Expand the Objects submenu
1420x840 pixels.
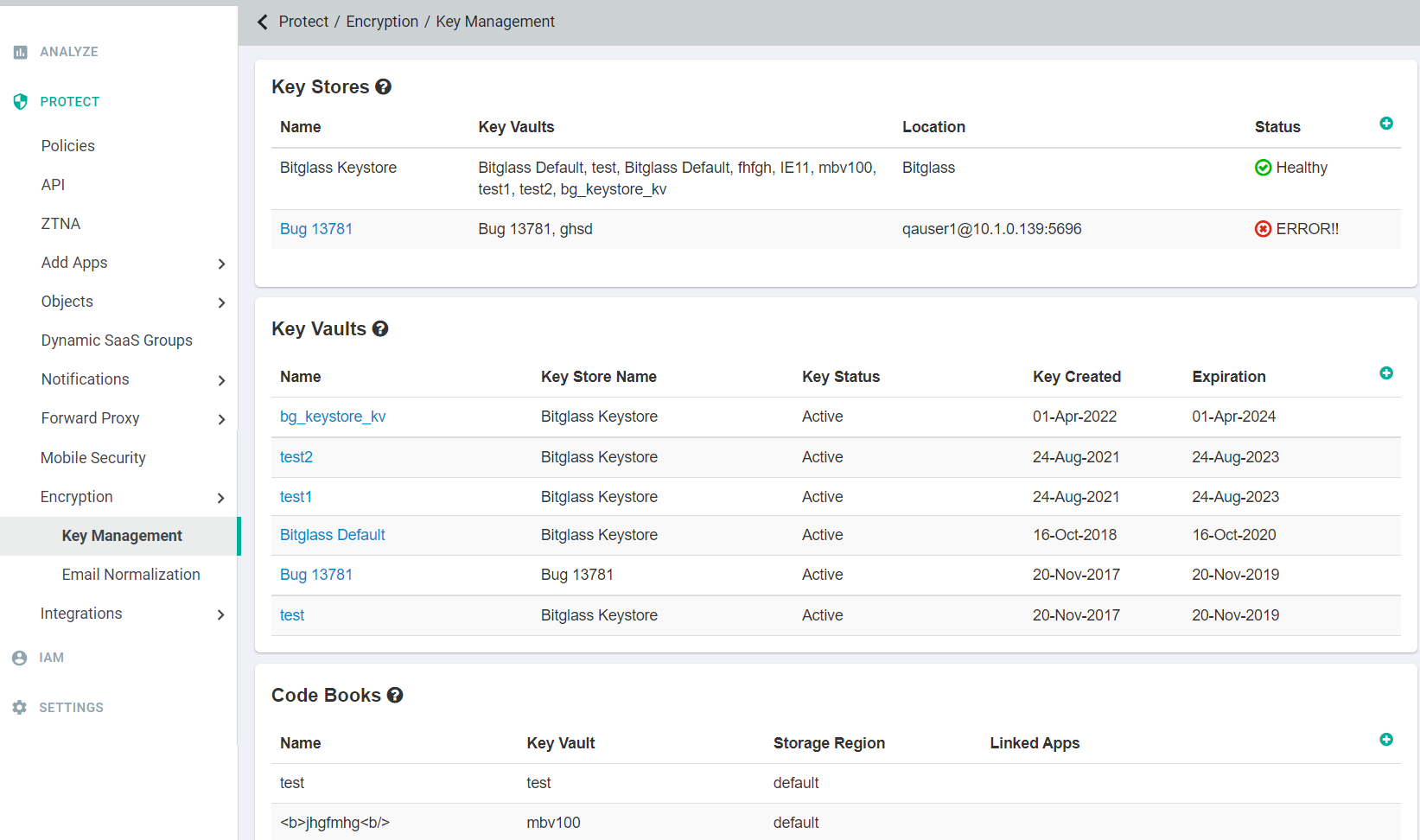point(221,302)
